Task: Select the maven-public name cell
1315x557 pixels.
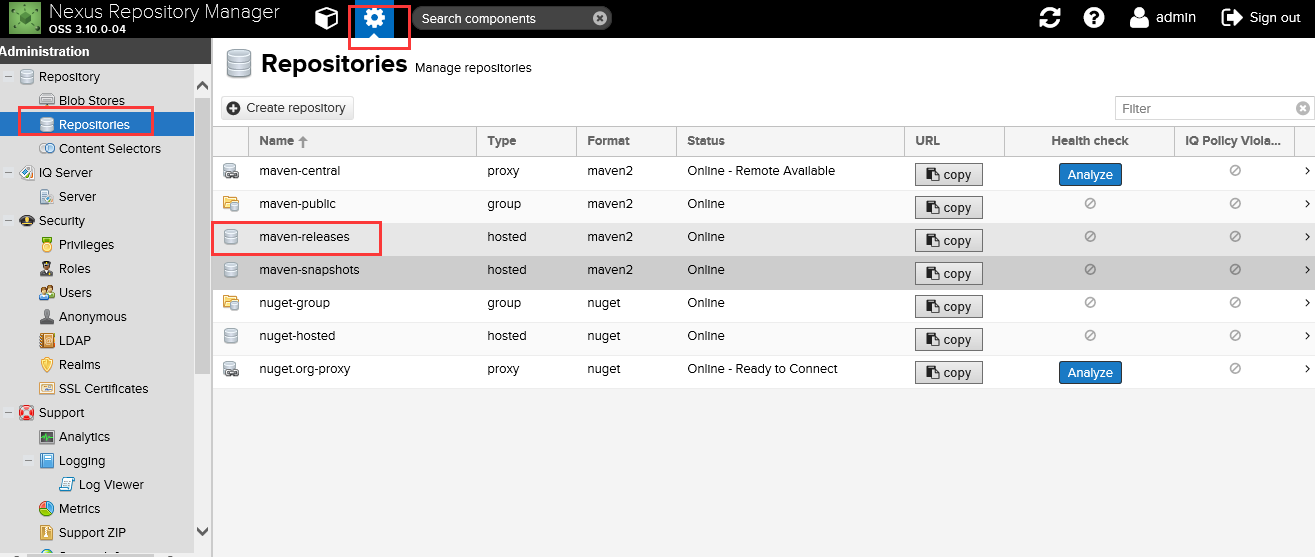Action: tap(362, 204)
